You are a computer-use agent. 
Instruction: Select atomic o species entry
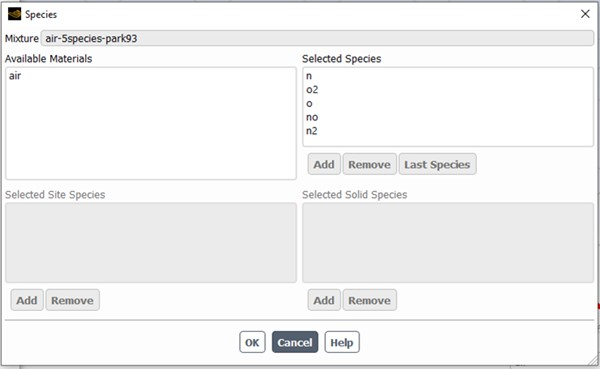click(309, 103)
